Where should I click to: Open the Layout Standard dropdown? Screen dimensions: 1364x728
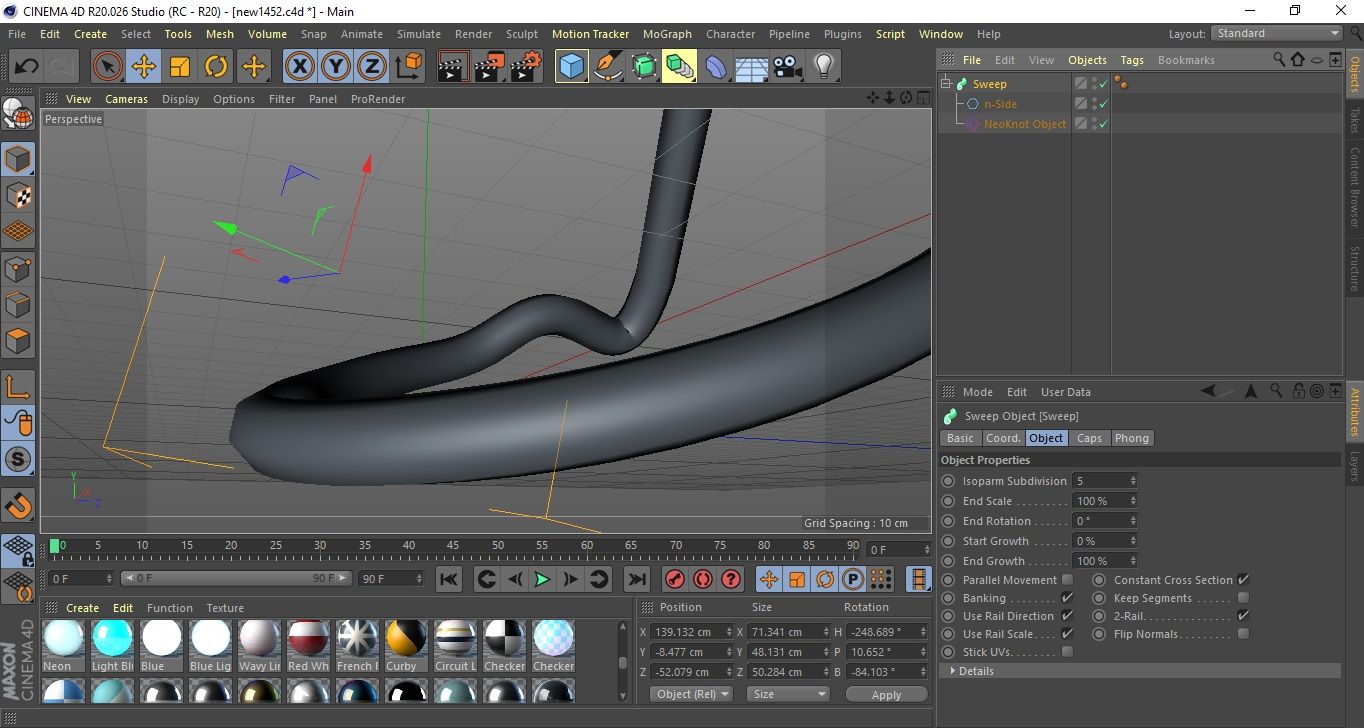pos(1277,33)
